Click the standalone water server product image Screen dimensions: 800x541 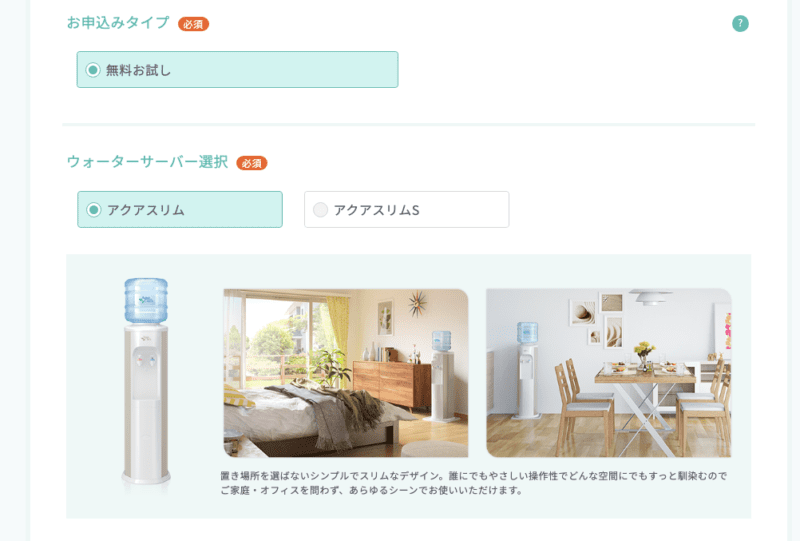click(146, 381)
